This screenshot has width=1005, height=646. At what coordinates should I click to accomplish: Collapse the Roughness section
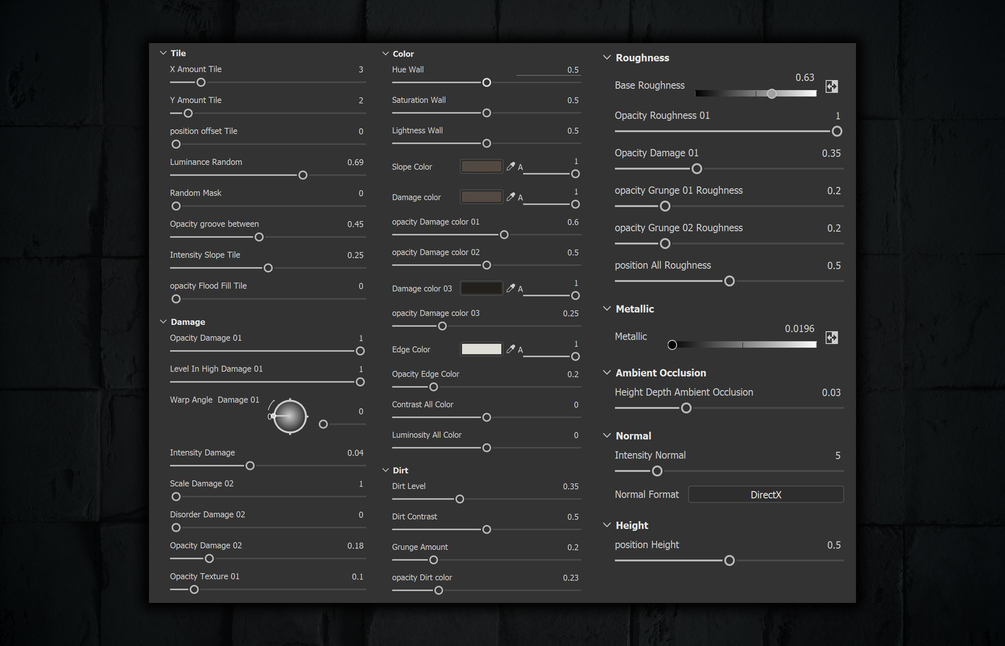coord(606,58)
